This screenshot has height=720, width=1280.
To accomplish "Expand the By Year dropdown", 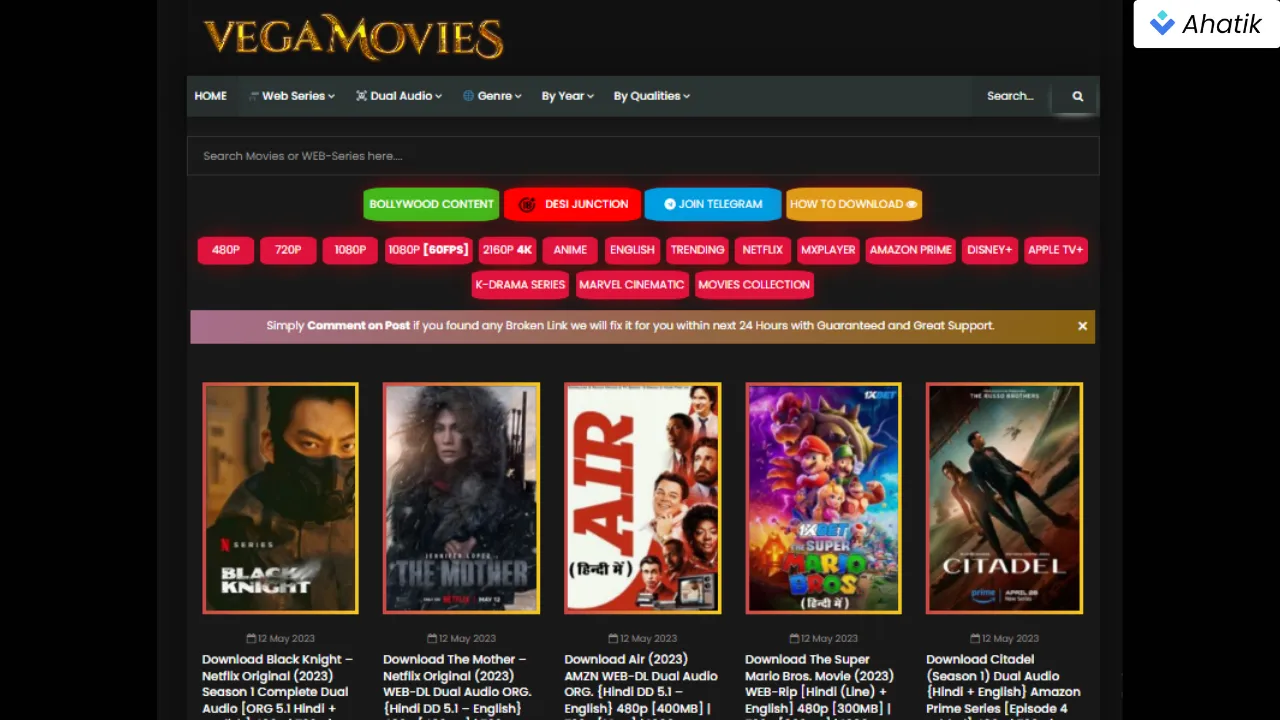I will pyautogui.click(x=568, y=96).
